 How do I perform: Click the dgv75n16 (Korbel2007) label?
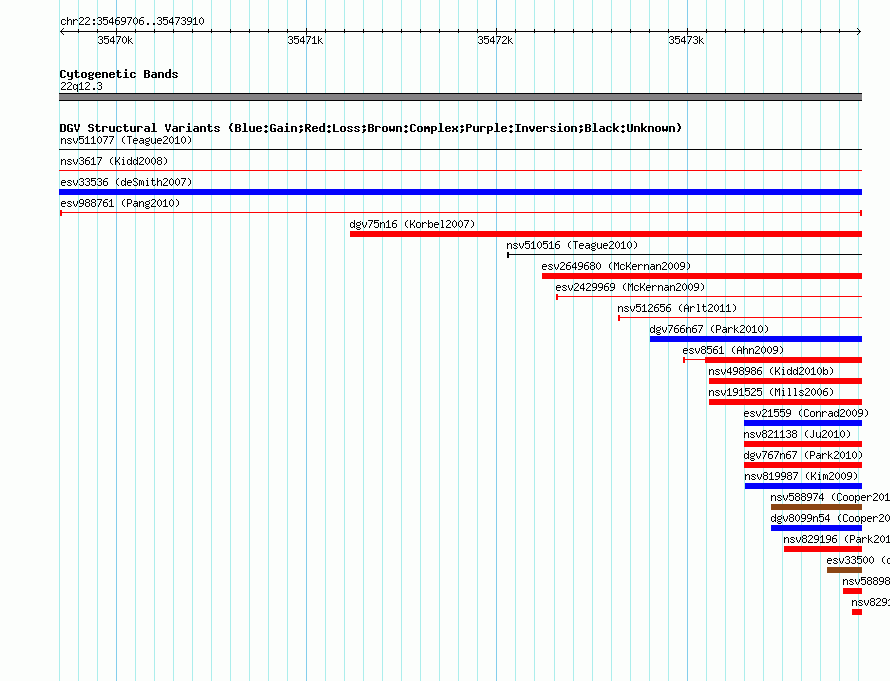pyautogui.click(x=412, y=224)
